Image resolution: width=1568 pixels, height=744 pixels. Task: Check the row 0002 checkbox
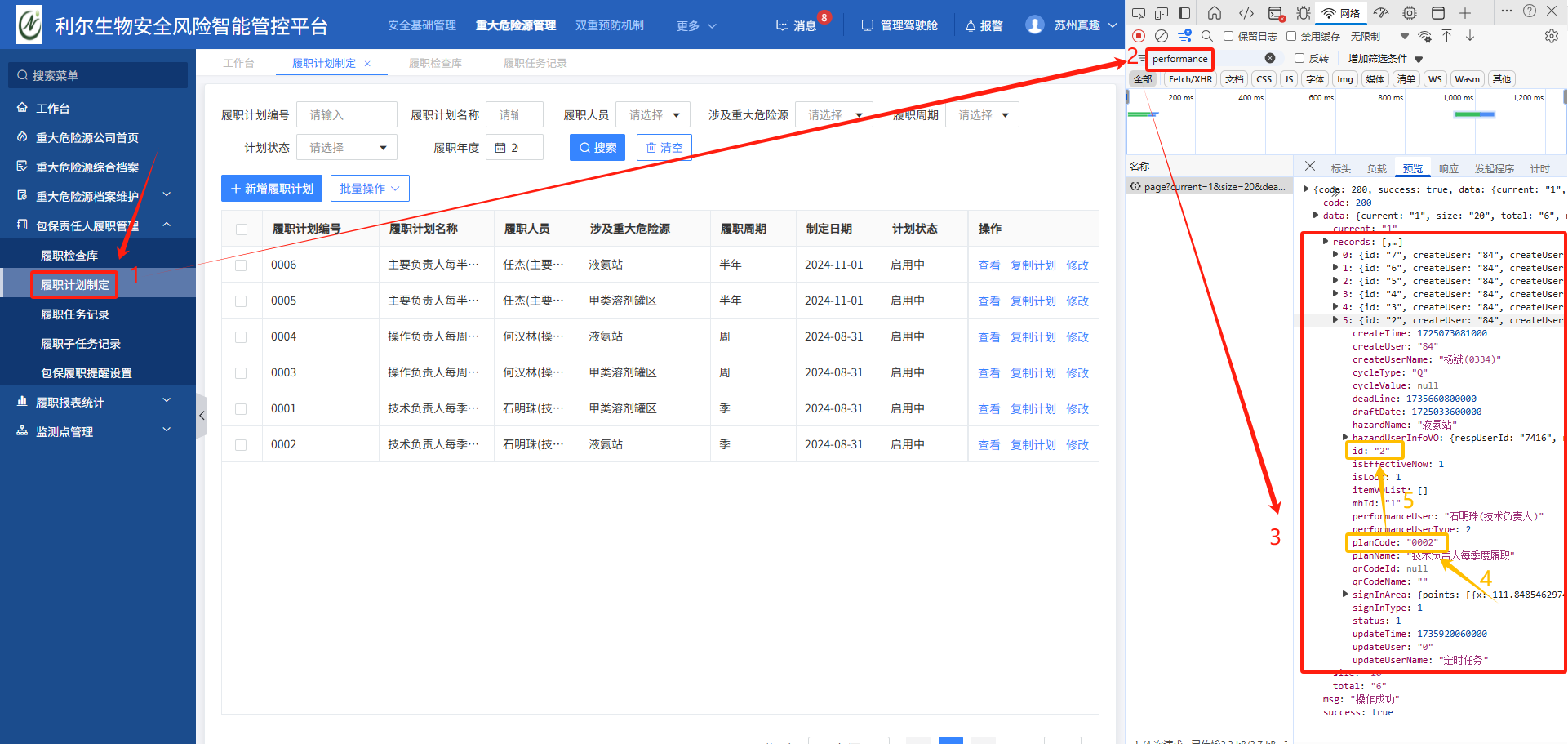pyautogui.click(x=241, y=445)
